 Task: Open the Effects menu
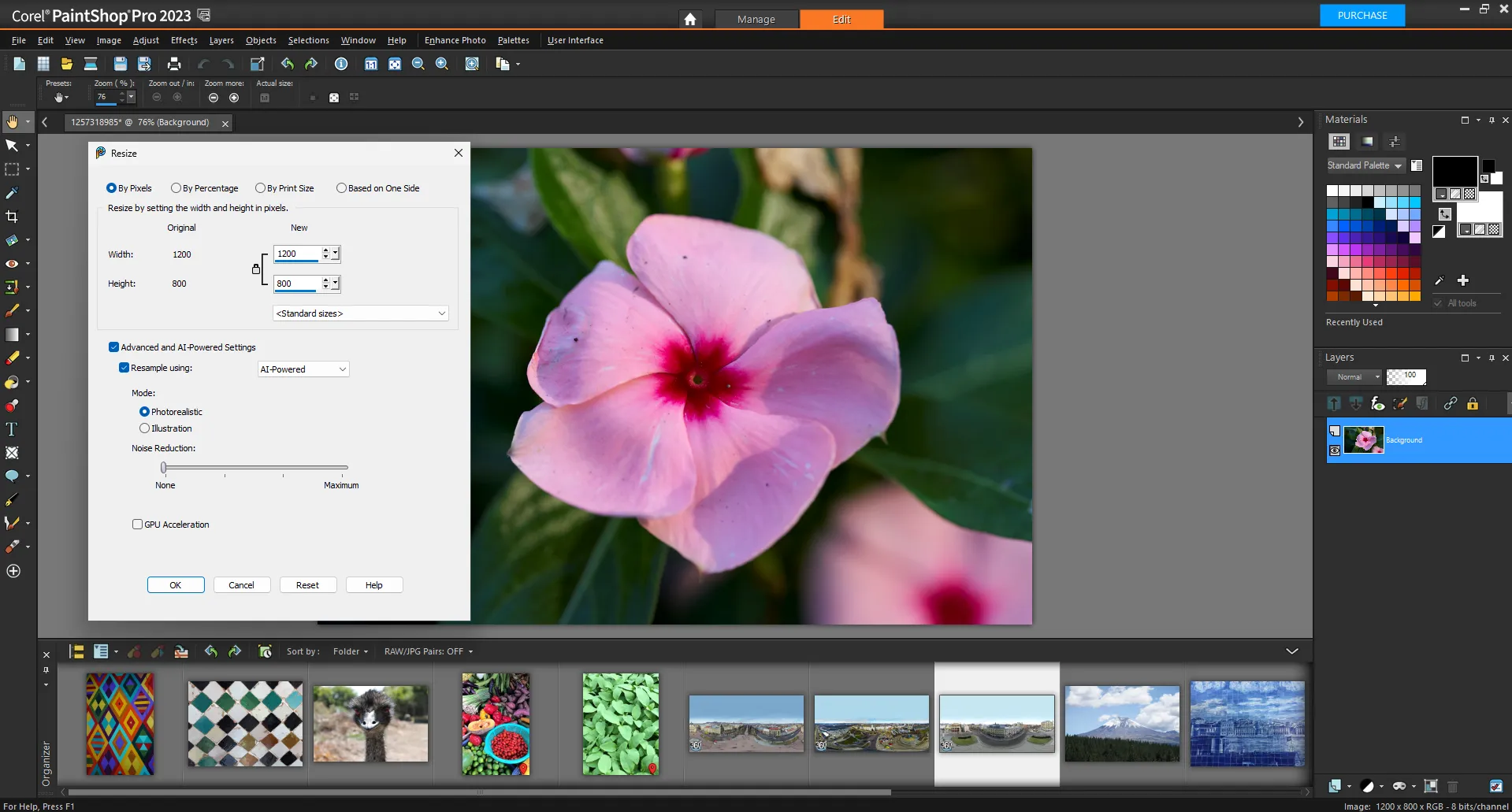coord(184,40)
